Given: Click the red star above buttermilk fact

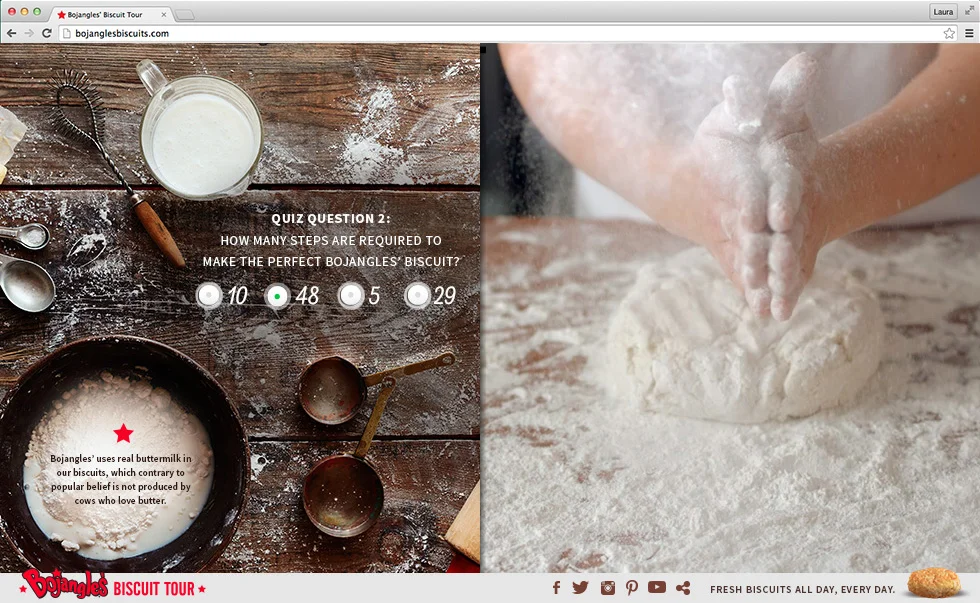Looking at the screenshot, I should pos(123,432).
